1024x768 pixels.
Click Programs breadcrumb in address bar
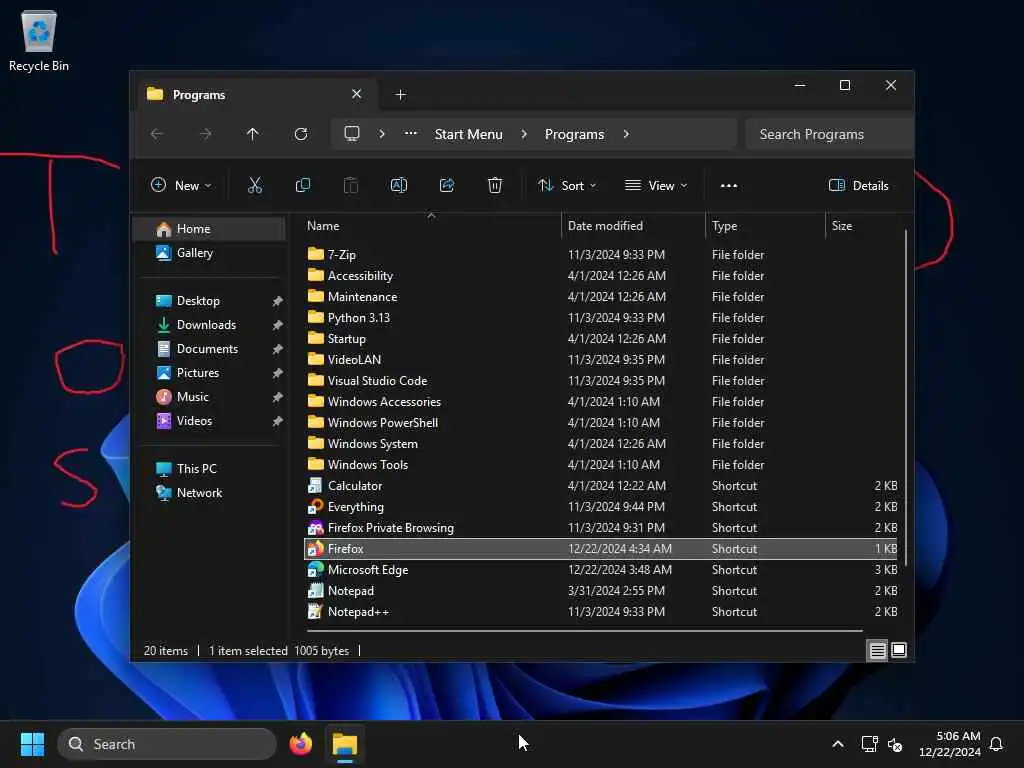tap(574, 134)
